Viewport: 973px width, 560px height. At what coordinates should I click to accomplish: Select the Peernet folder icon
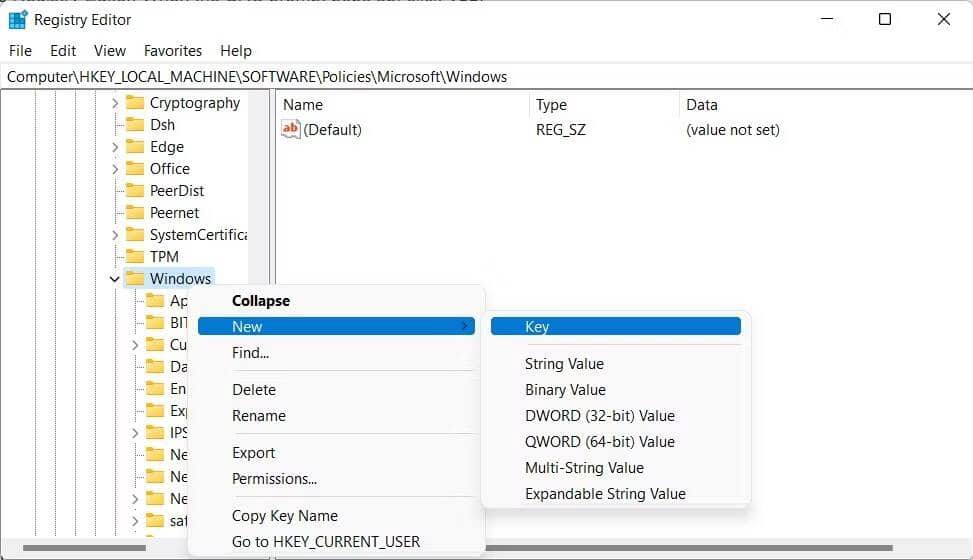135,212
